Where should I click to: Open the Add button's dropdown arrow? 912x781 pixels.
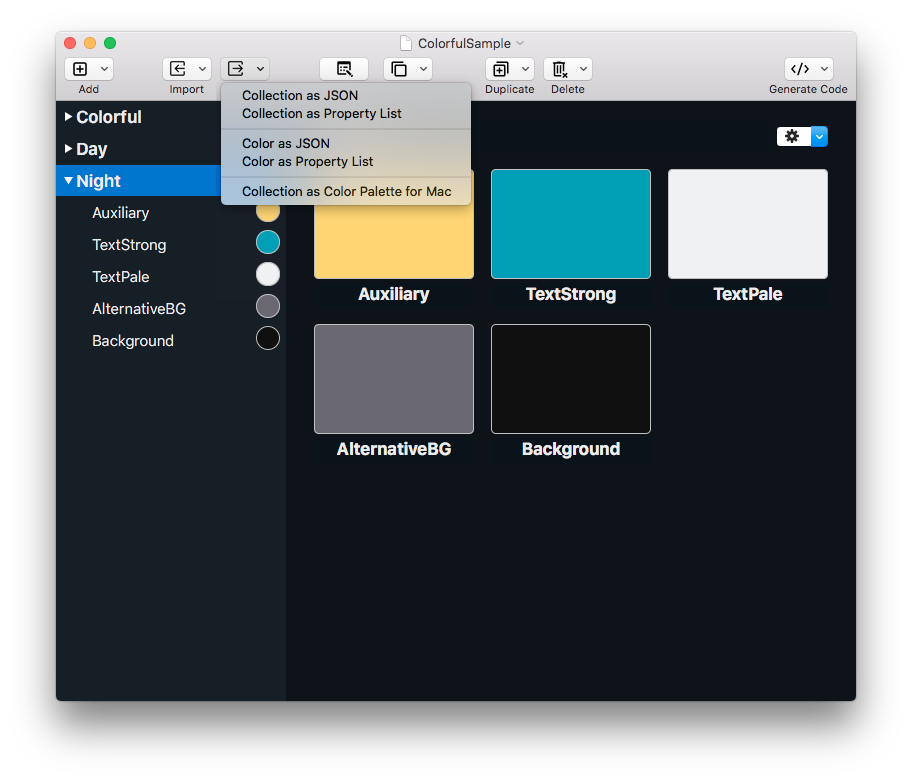pyautogui.click(x=102, y=68)
